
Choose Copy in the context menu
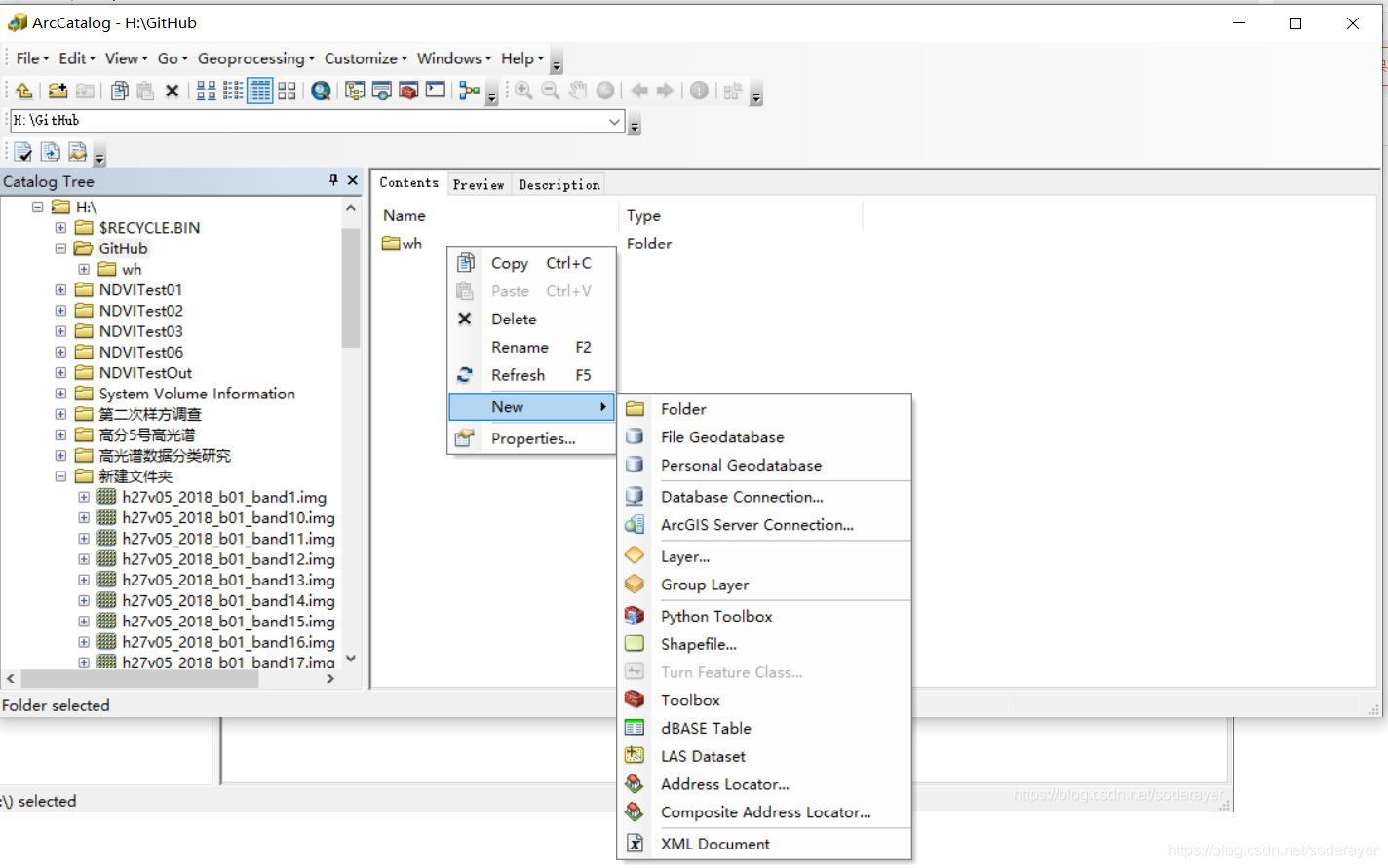point(532,263)
